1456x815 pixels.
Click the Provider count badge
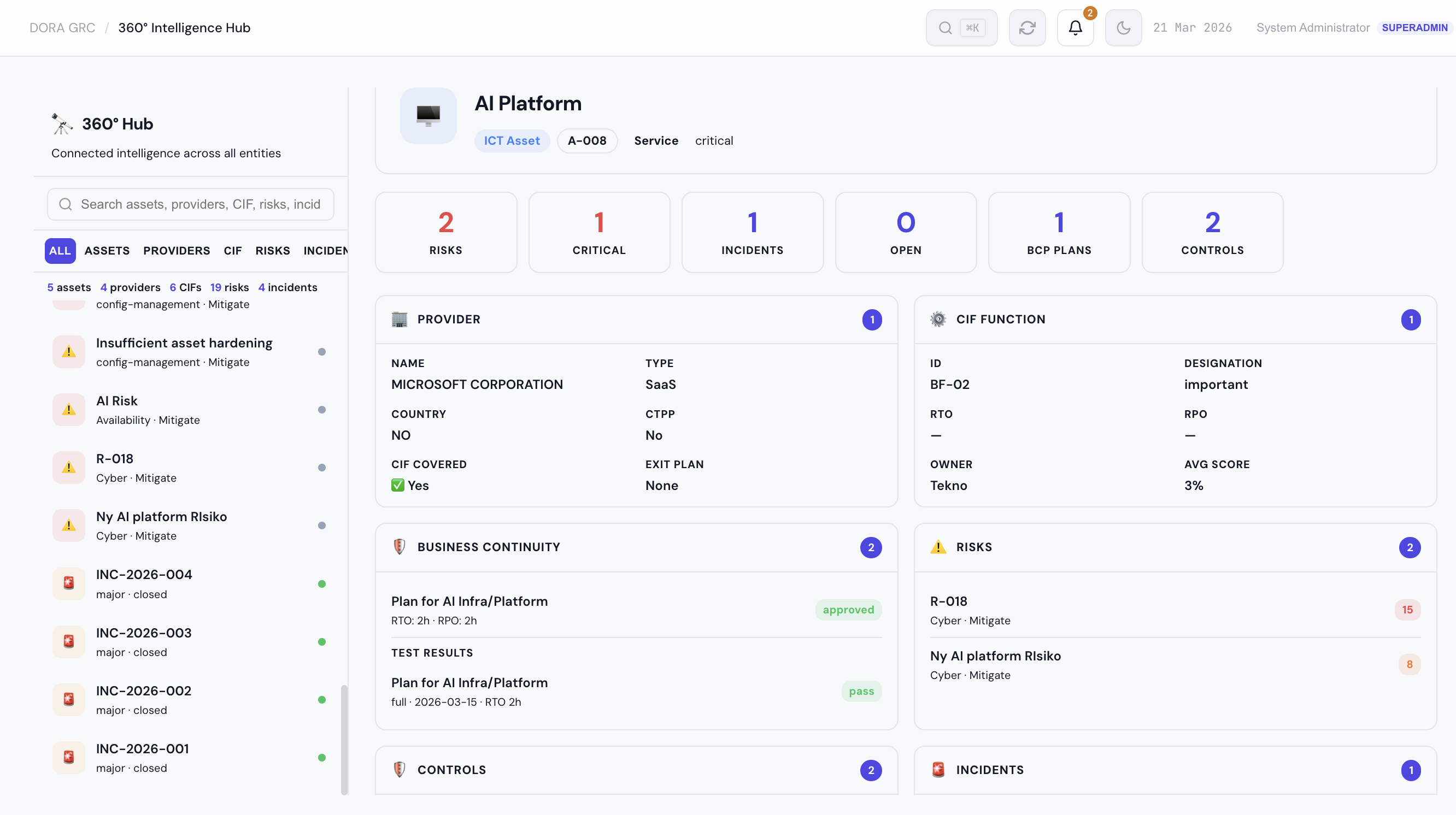coord(872,320)
